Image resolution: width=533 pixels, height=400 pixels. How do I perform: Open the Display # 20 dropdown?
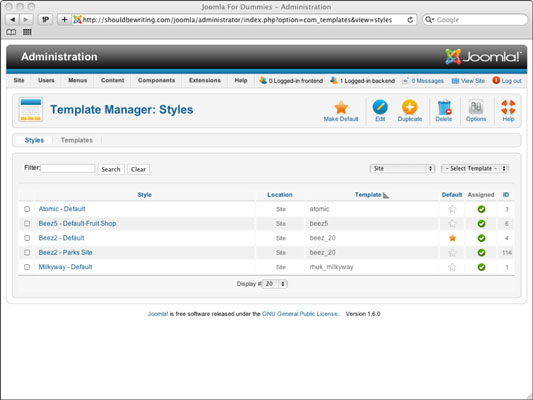[x=275, y=284]
